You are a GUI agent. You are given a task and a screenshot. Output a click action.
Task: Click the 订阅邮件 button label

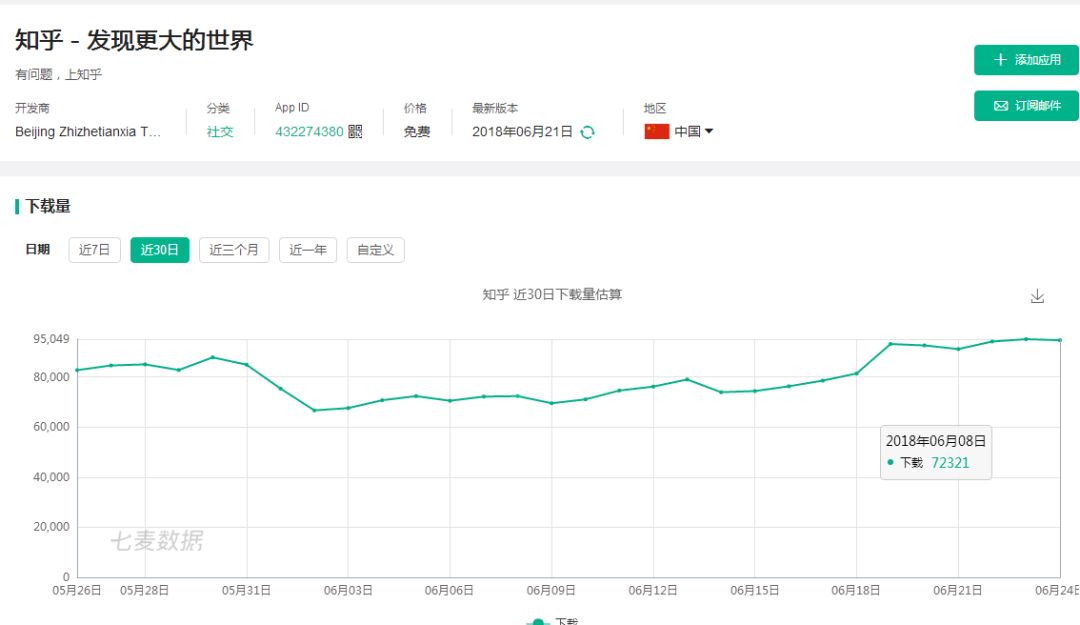click(x=1037, y=105)
